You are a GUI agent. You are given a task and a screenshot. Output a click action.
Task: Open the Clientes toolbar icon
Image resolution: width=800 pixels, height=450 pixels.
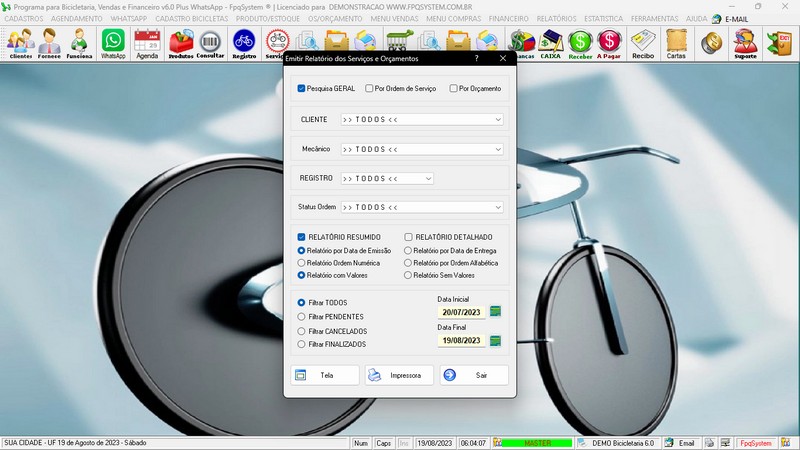20,43
